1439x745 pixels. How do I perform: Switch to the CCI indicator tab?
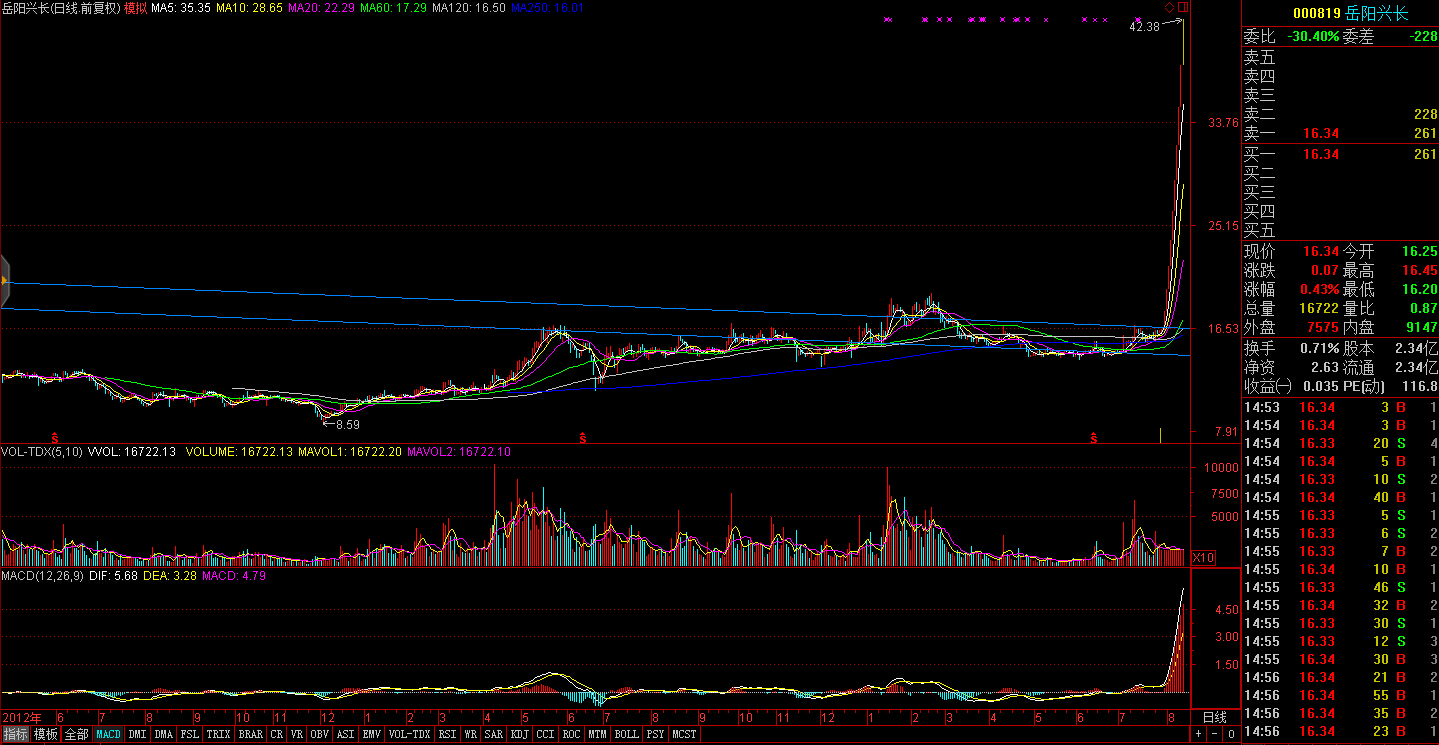click(546, 734)
